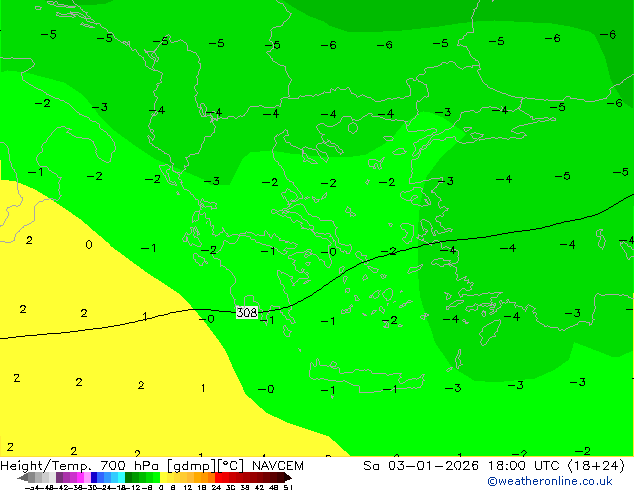This screenshot has height=490, width=634.
Task: Pick the magenta swatch in the legend
Action: (80, 477)
